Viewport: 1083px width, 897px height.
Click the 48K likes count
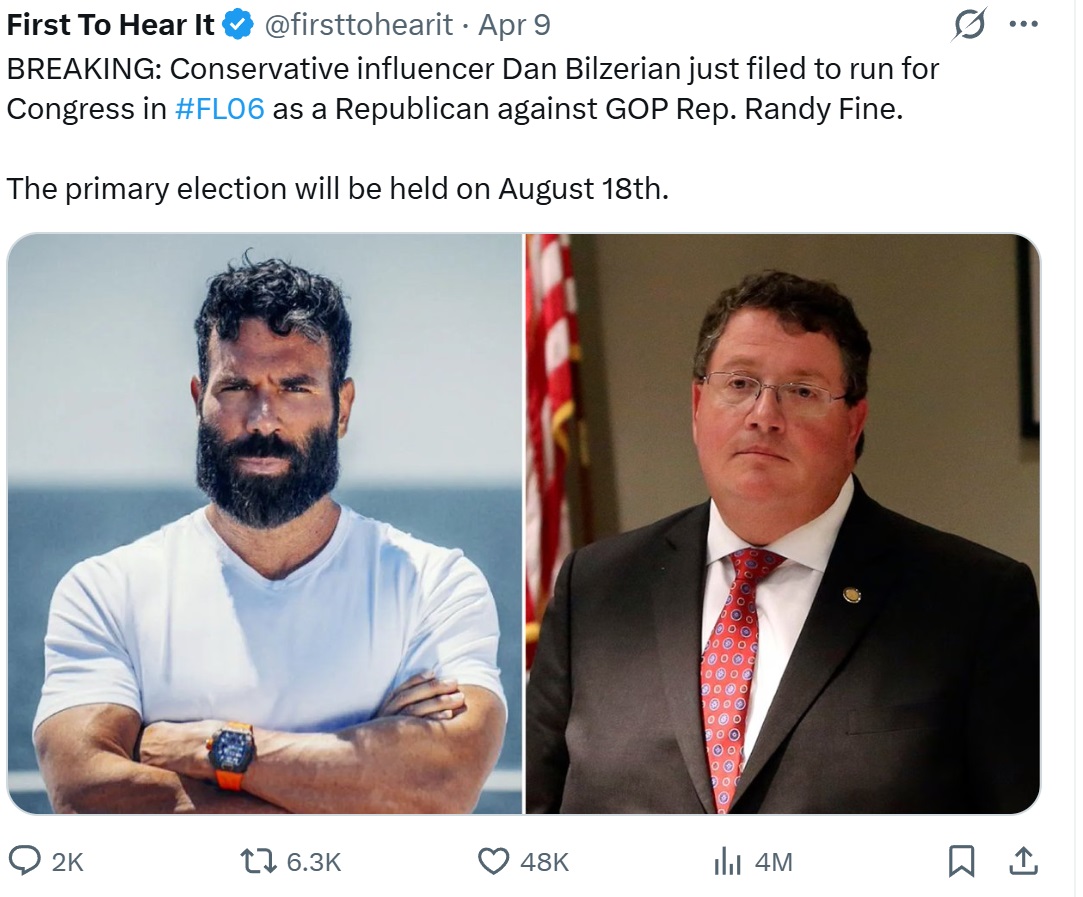click(x=544, y=862)
